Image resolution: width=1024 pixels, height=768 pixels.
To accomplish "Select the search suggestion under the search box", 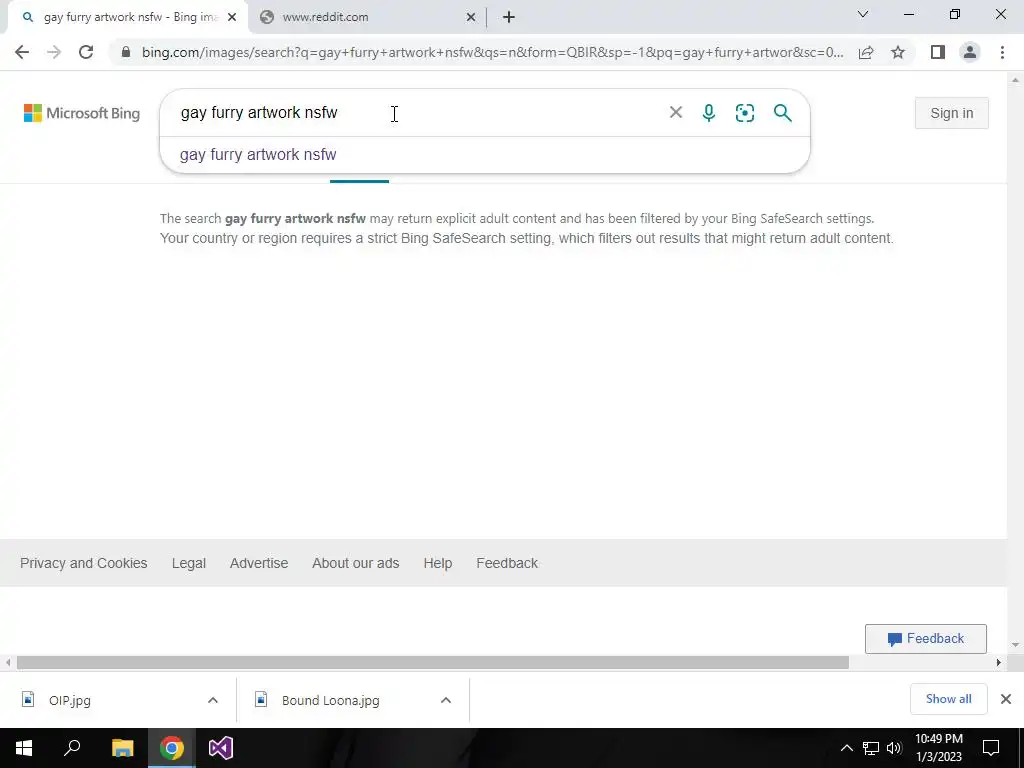I will pyautogui.click(x=485, y=155).
